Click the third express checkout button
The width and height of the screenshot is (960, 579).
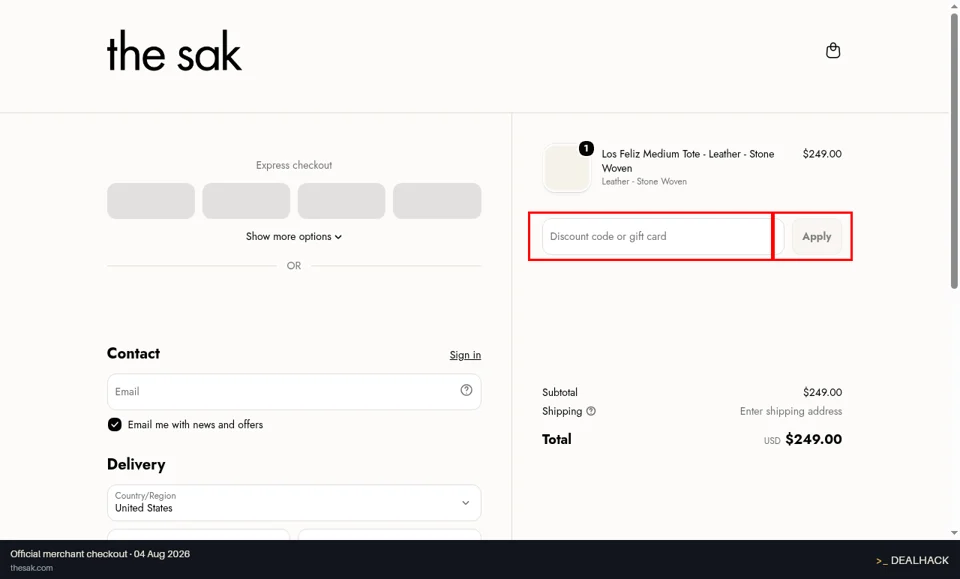pyautogui.click(x=342, y=201)
